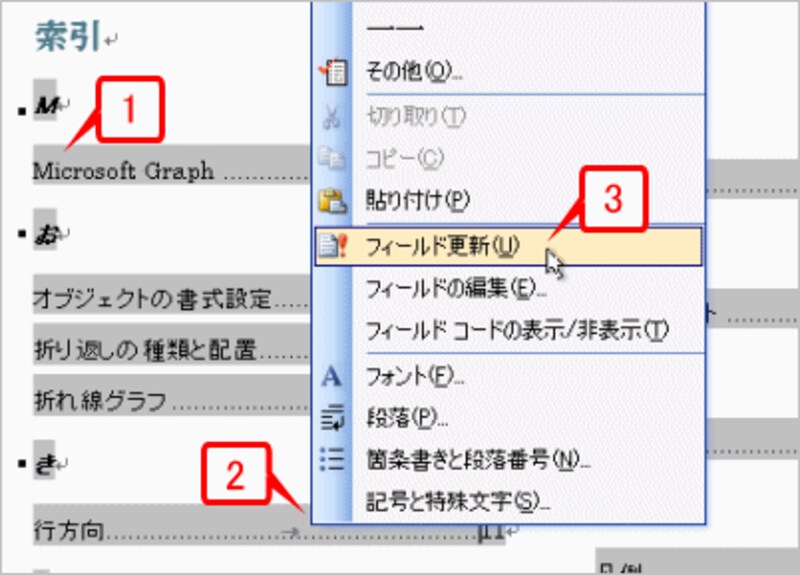This screenshot has height=575, width=800.
Task: Click the paragraph formatting icon
Action: click(333, 418)
